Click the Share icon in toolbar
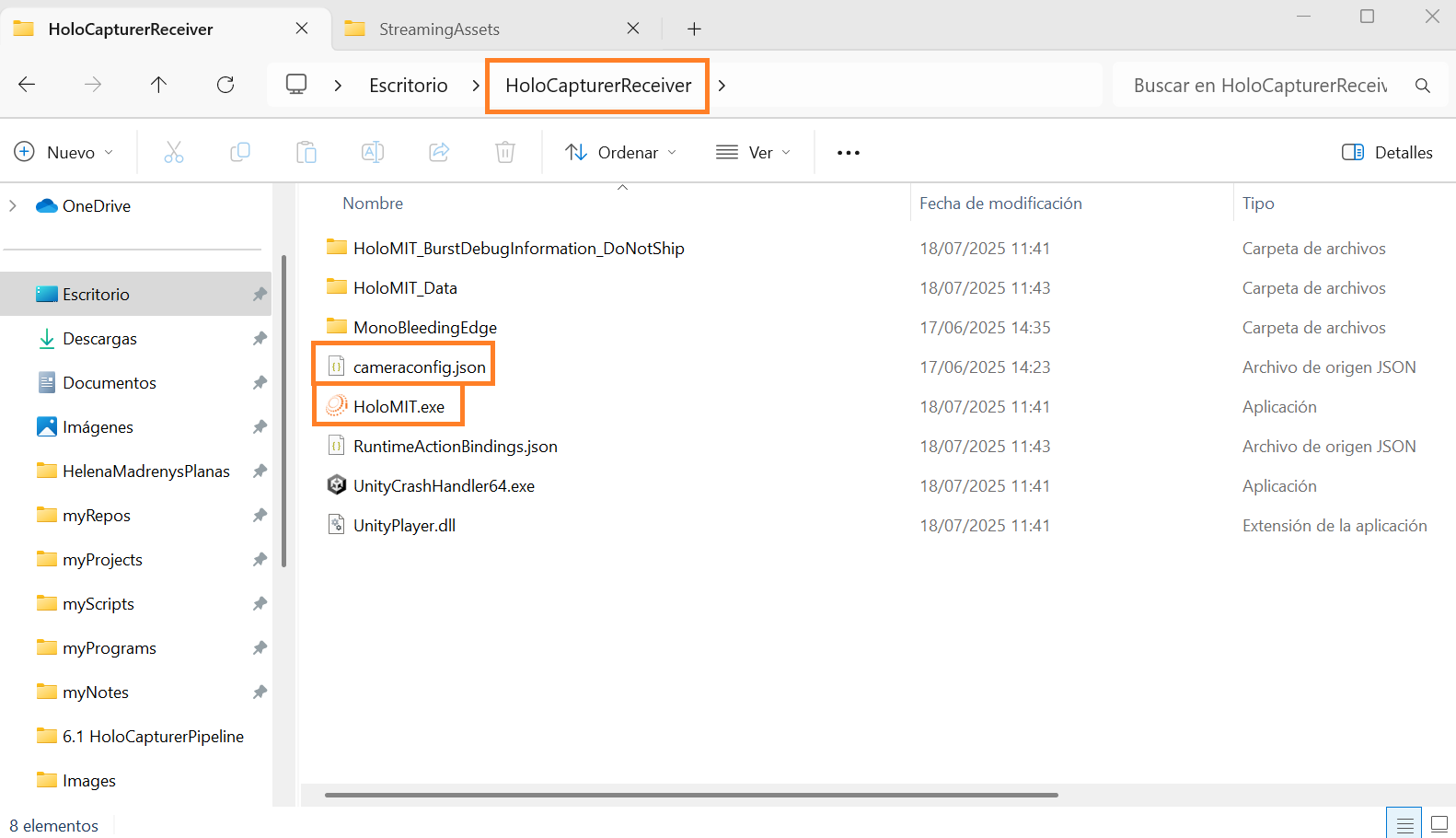1456x838 pixels. (439, 152)
